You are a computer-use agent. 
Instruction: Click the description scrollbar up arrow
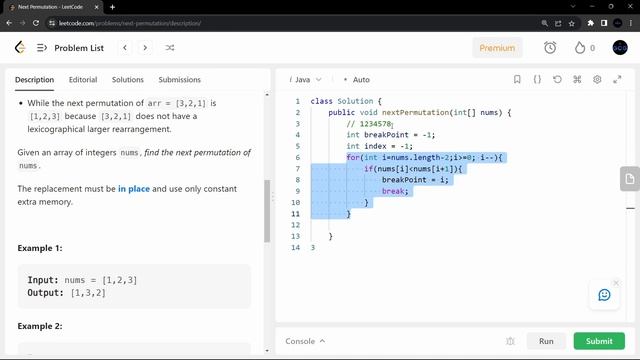[267, 95]
